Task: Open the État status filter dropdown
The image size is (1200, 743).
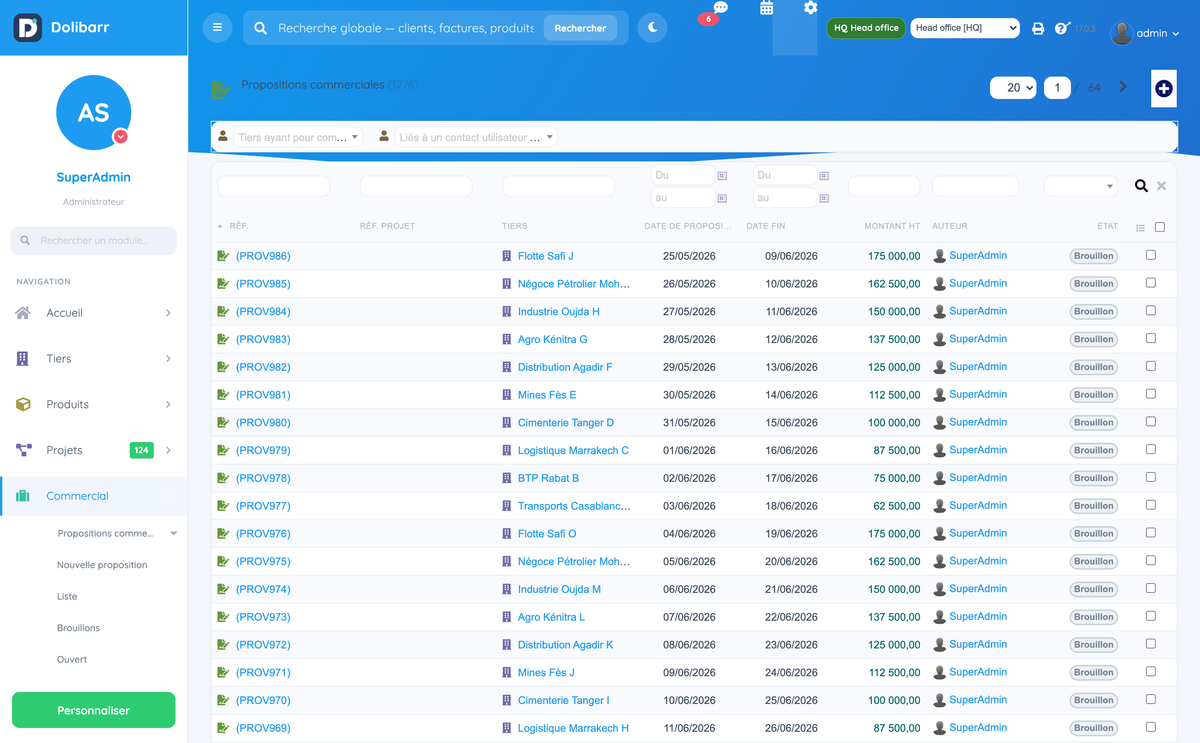Action: pyautogui.click(x=1080, y=186)
